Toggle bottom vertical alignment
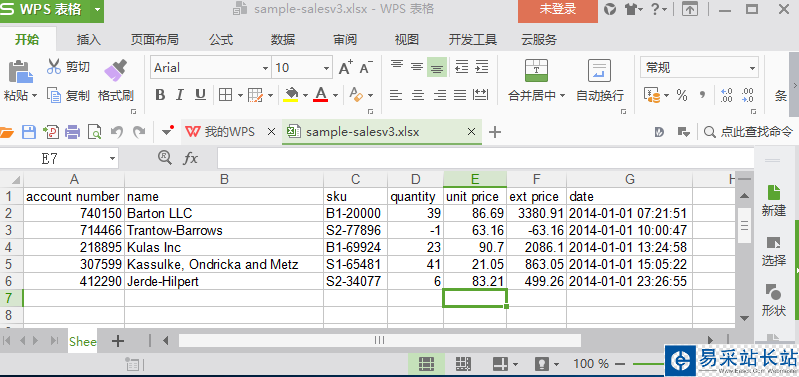This screenshot has width=799, height=377. tap(437, 67)
